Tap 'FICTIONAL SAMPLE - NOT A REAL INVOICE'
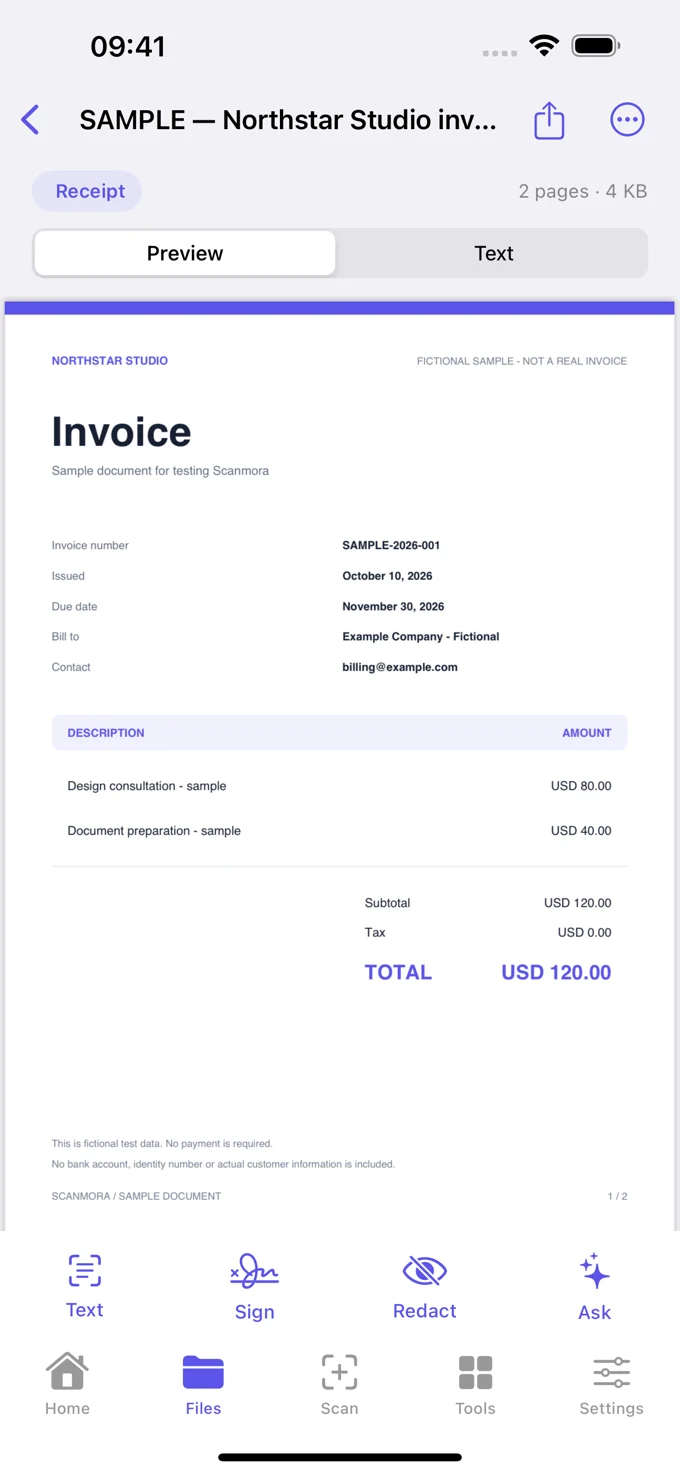 click(522, 361)
